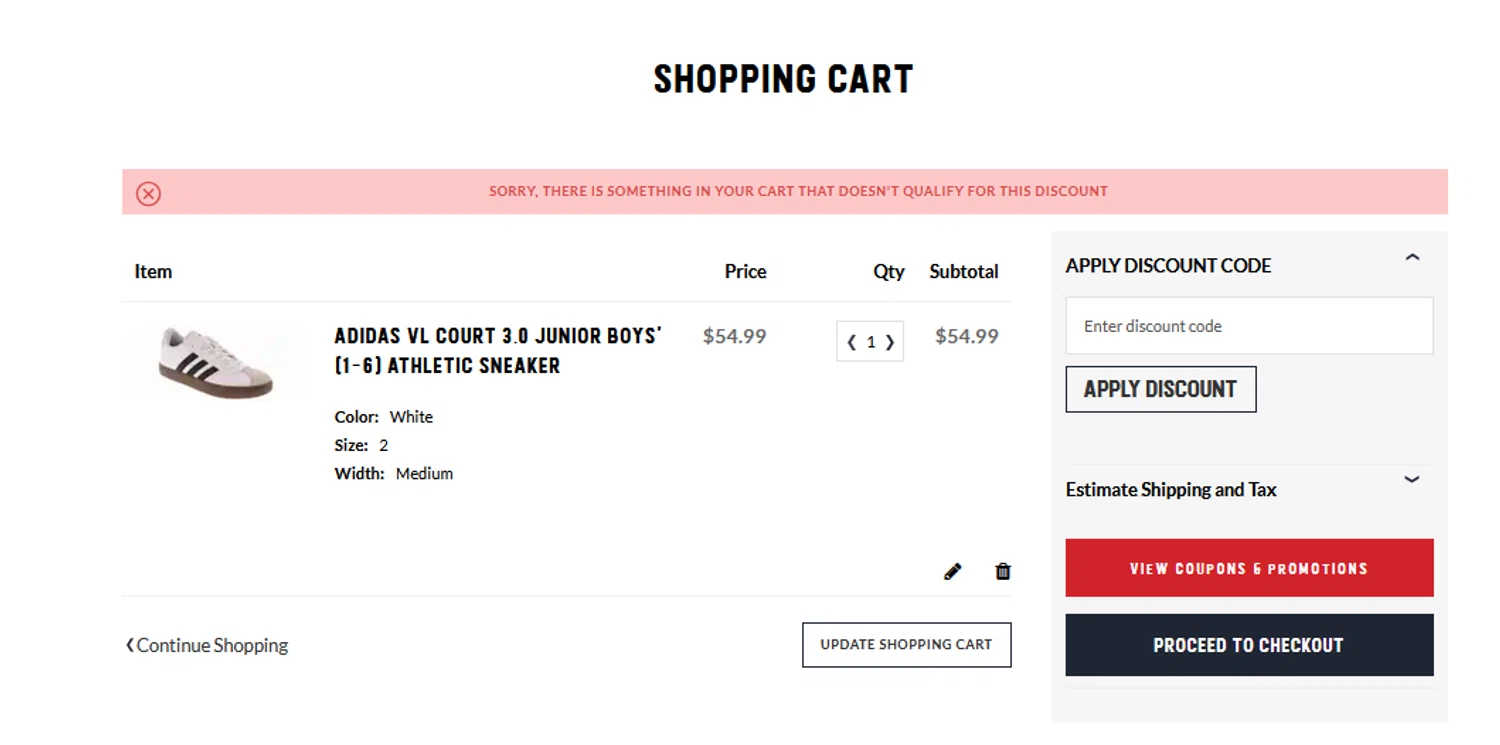Click the red error X circle icon
The image size is (1500, 745).
149,193
